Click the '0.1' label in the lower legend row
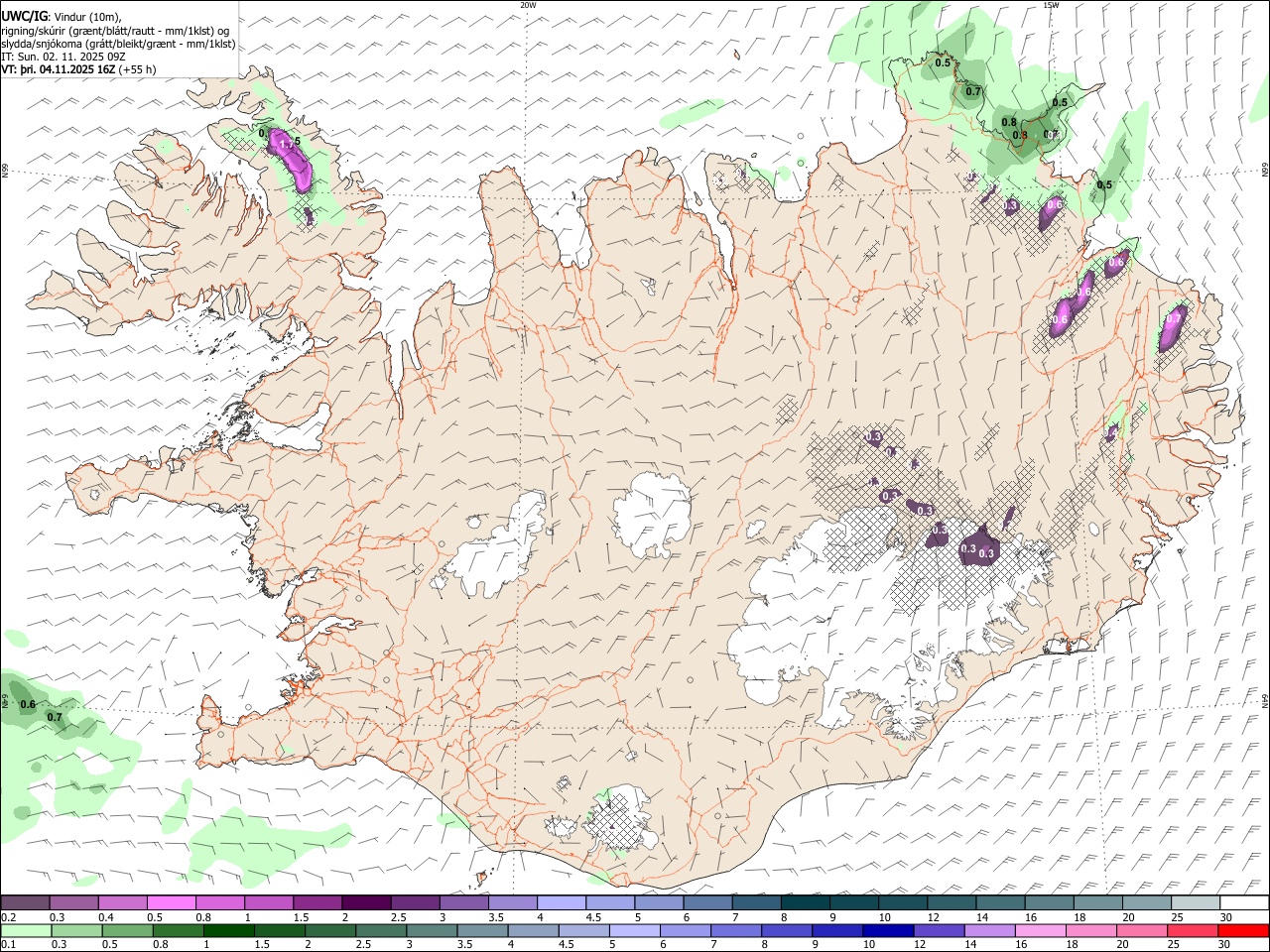 (x=9, y=944)
